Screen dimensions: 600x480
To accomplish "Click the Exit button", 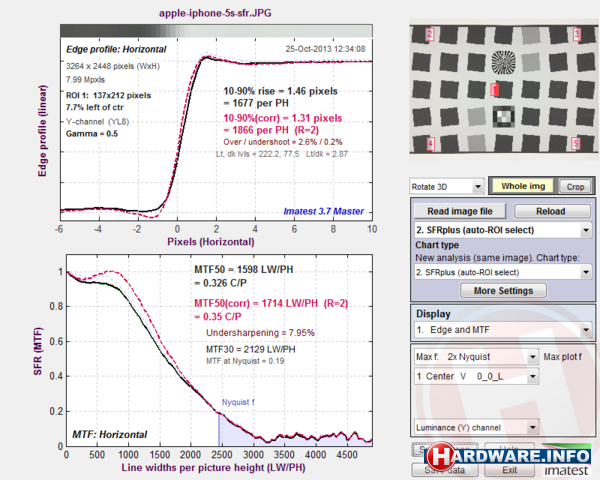I will click(x=509, y=470).
